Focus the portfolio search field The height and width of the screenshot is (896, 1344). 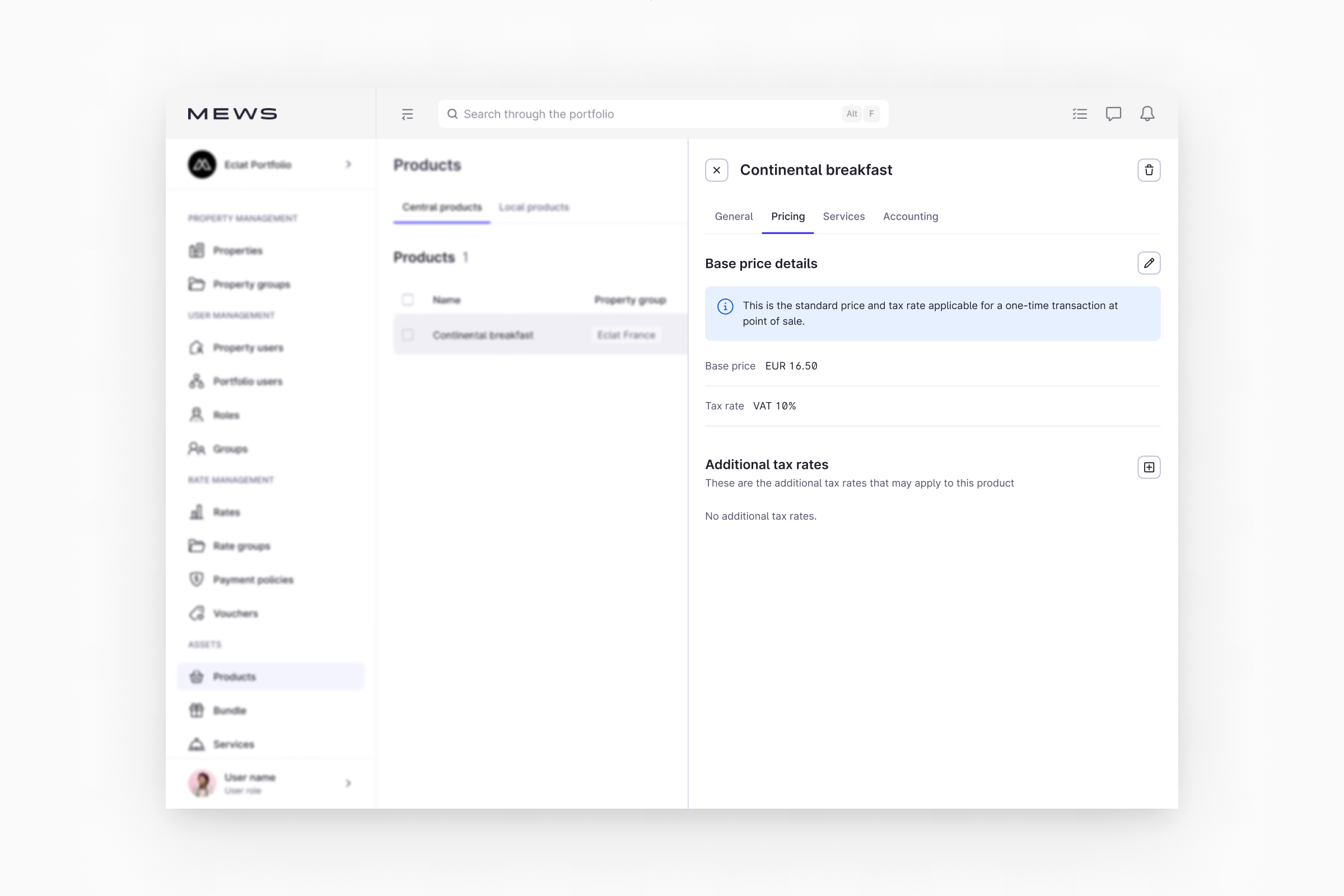[646, 114]
